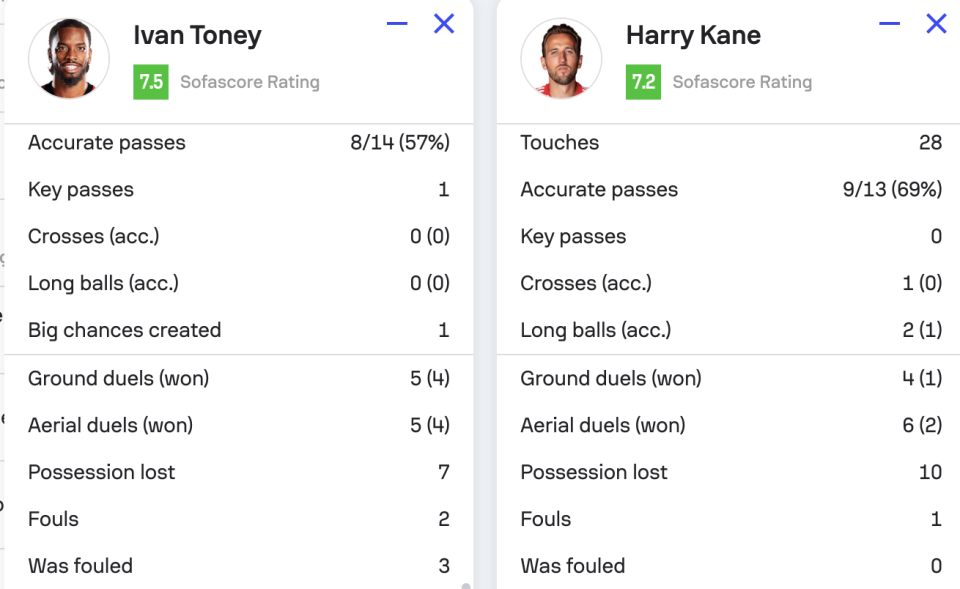
Task: Click the scrollbar in Toney's stats panel
Action: (x=465, y=584)
